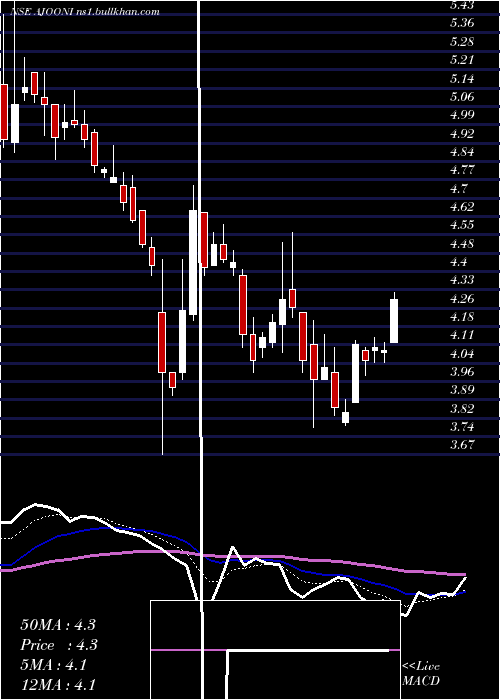Click the 5.21 price axis label
Screen dimensions: 500x700
(x=462, y=60)
